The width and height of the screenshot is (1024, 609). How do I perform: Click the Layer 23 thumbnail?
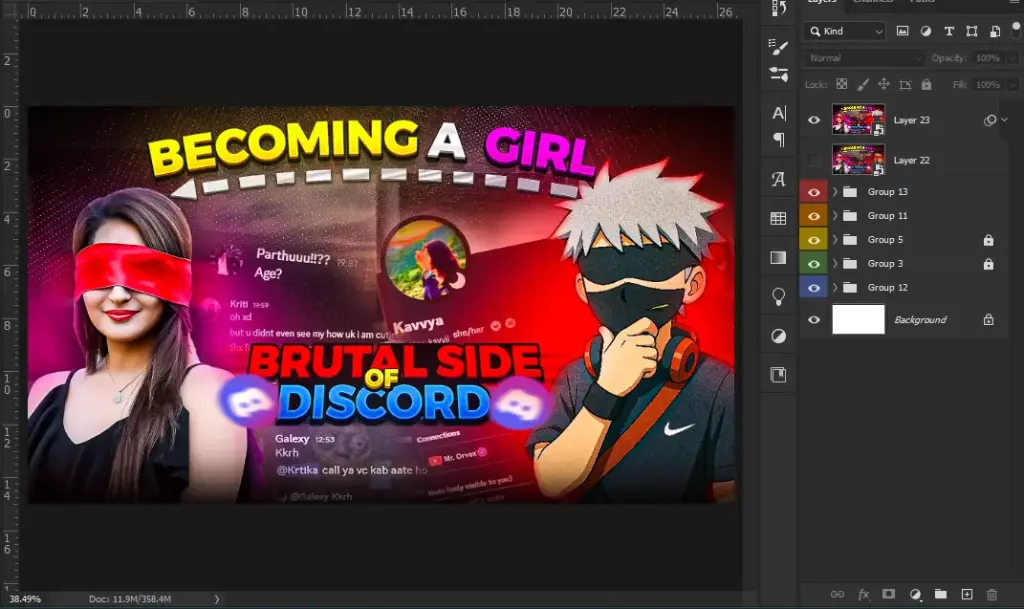(x=858, y=120)
